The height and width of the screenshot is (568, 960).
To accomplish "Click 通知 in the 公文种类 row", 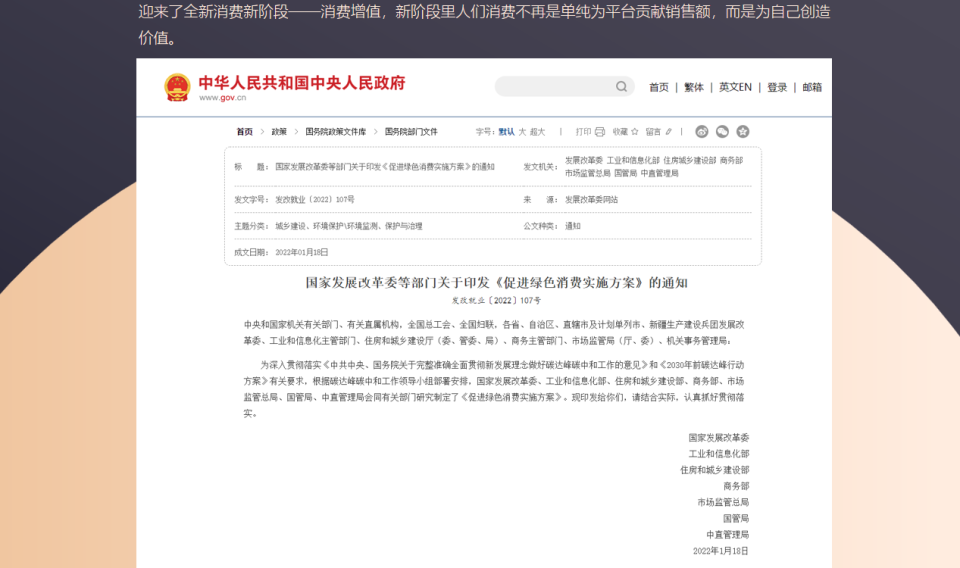I will pyautogui.click(x=572, y=226).
